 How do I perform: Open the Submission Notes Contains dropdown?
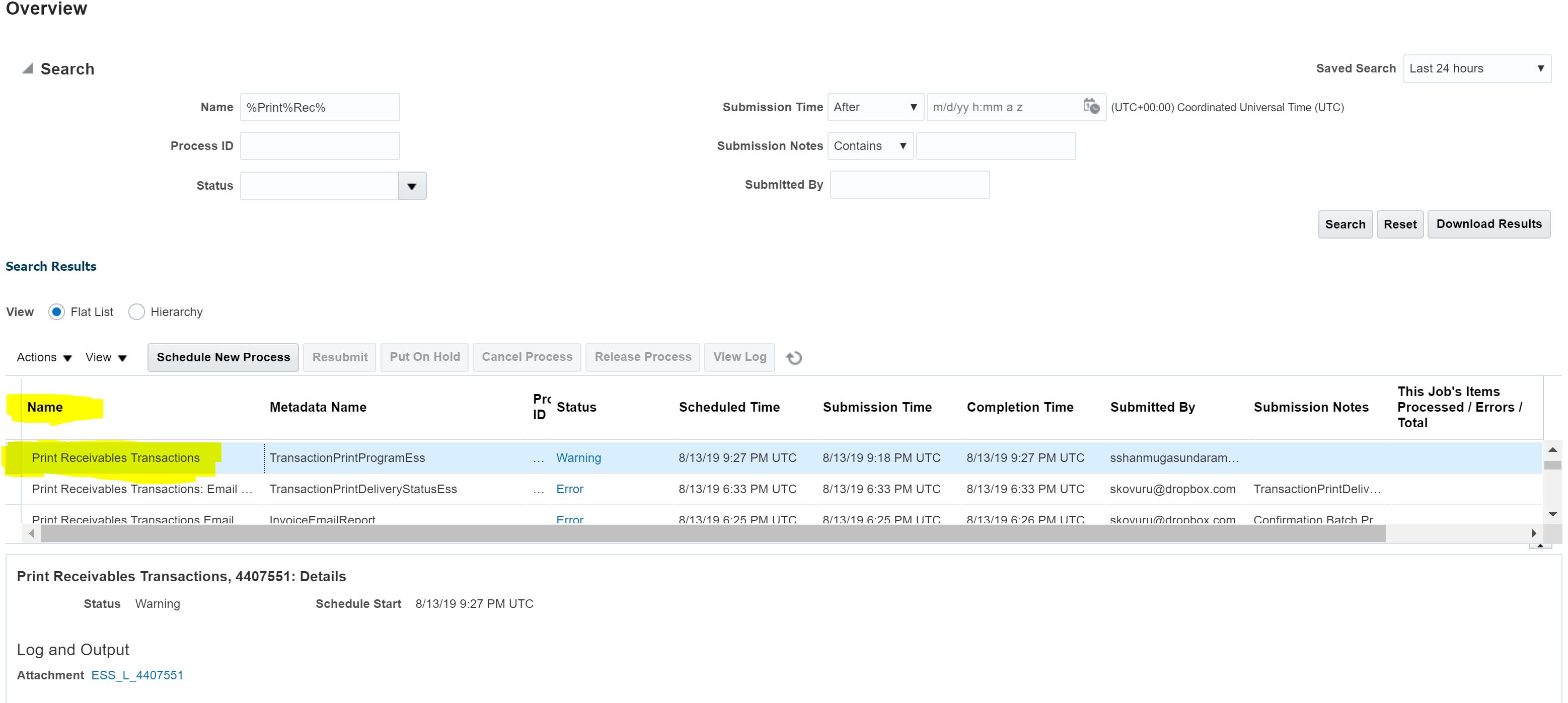click(x=870, y=146)
